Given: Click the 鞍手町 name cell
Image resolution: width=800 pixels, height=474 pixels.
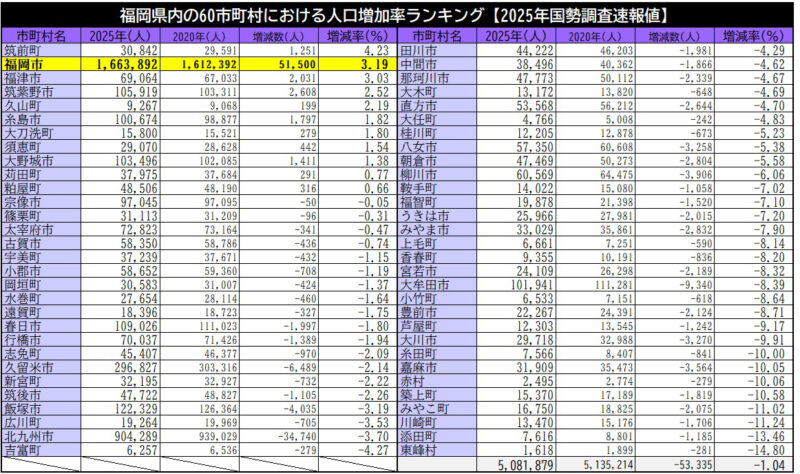Looking at the screenshot, I should point(437,188).
